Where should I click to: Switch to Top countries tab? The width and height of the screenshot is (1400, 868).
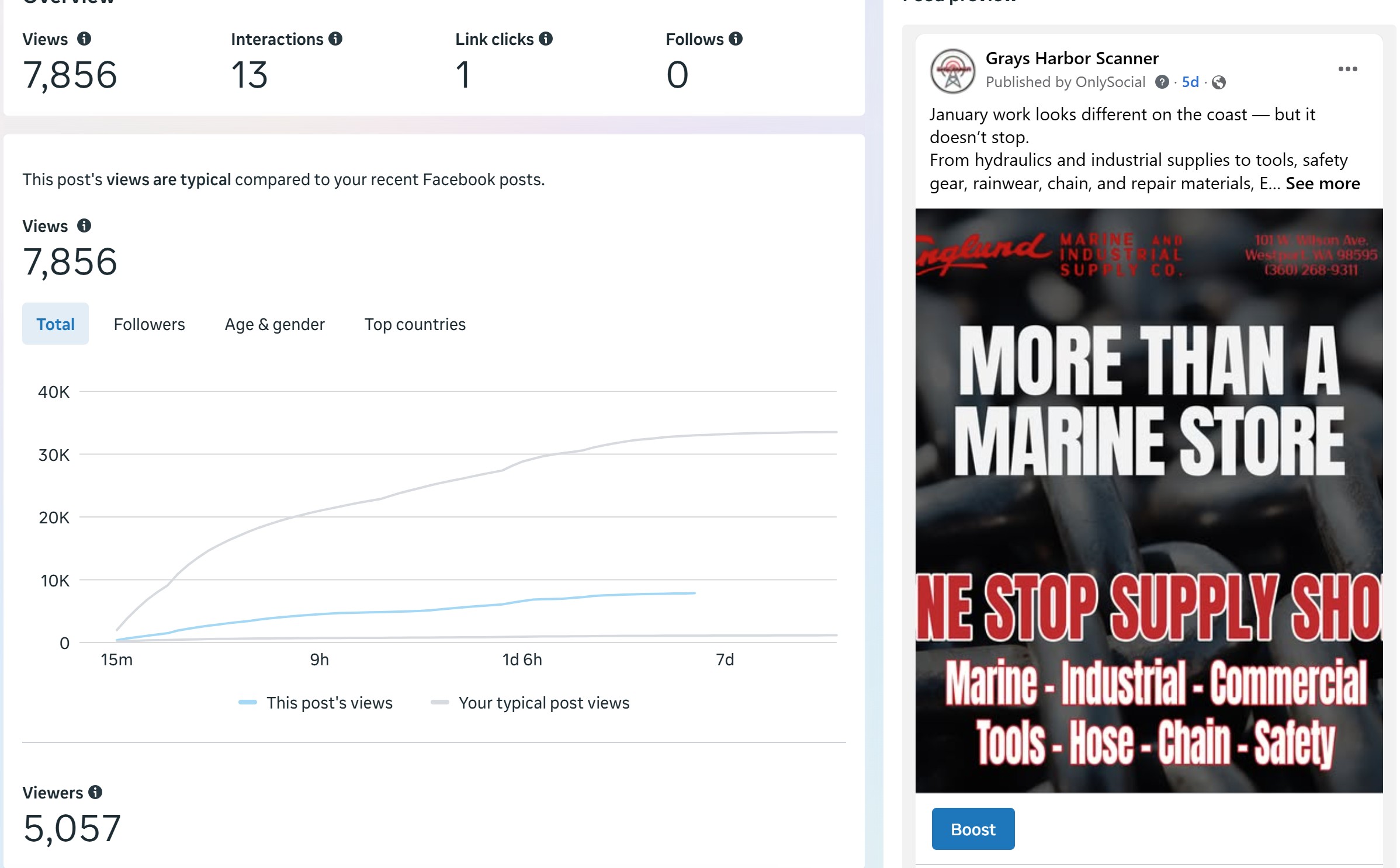pos(415,324)
